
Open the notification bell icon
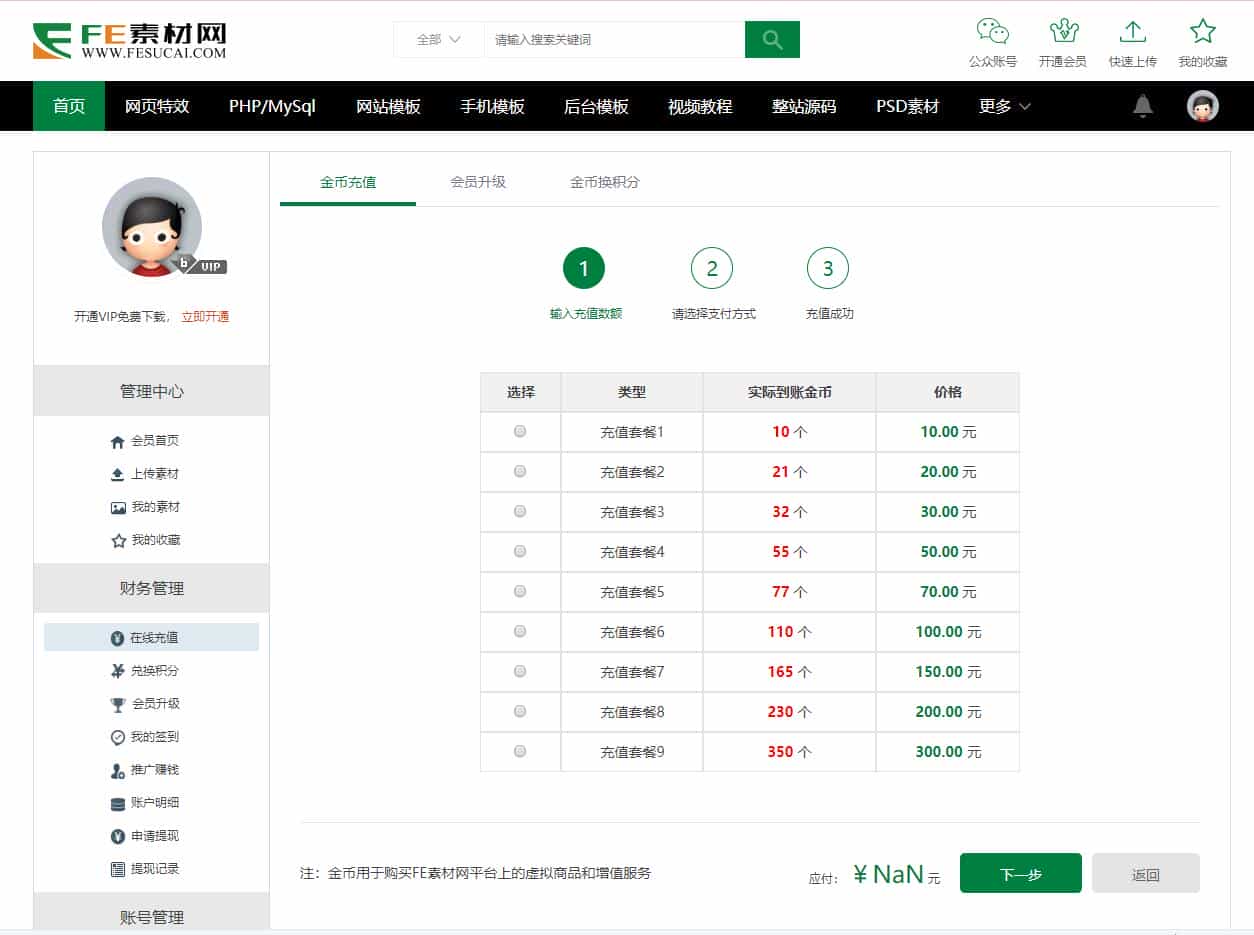coord(1143,106)
